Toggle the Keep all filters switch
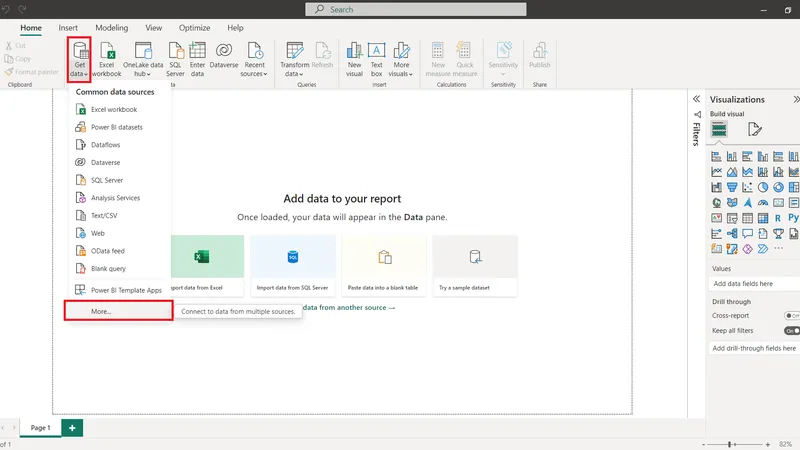Screen dimensions: 800x450 (x=791, y=330)
